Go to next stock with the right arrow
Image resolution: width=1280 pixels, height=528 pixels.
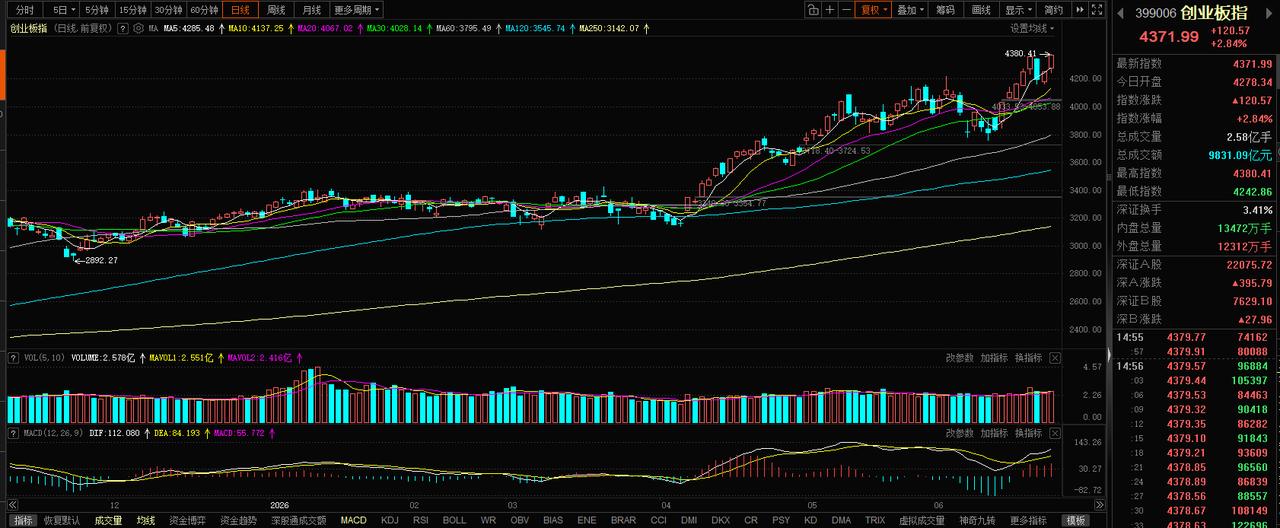1269,14
